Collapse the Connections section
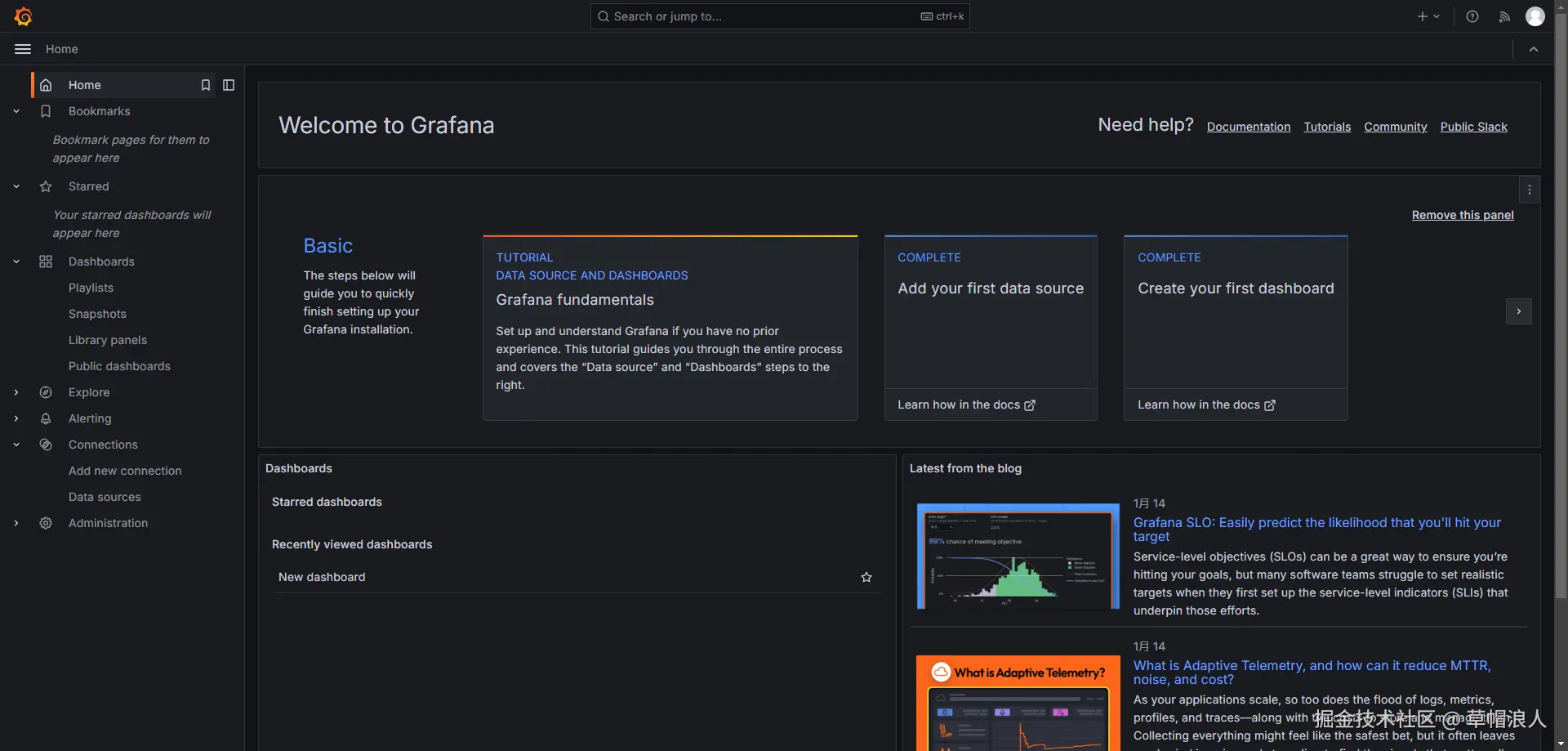1568x751 pixels. pyautogui.click(x=16, y=445)
